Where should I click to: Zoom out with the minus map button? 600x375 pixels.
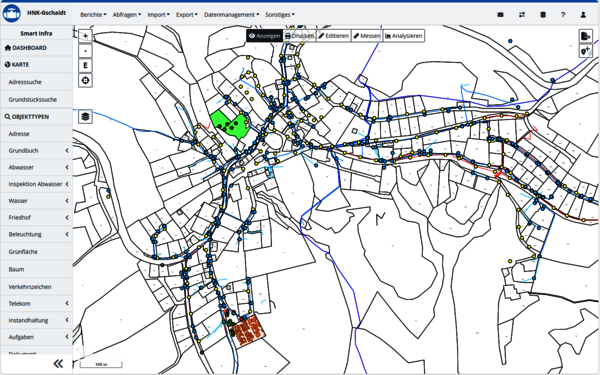(85, 51)
